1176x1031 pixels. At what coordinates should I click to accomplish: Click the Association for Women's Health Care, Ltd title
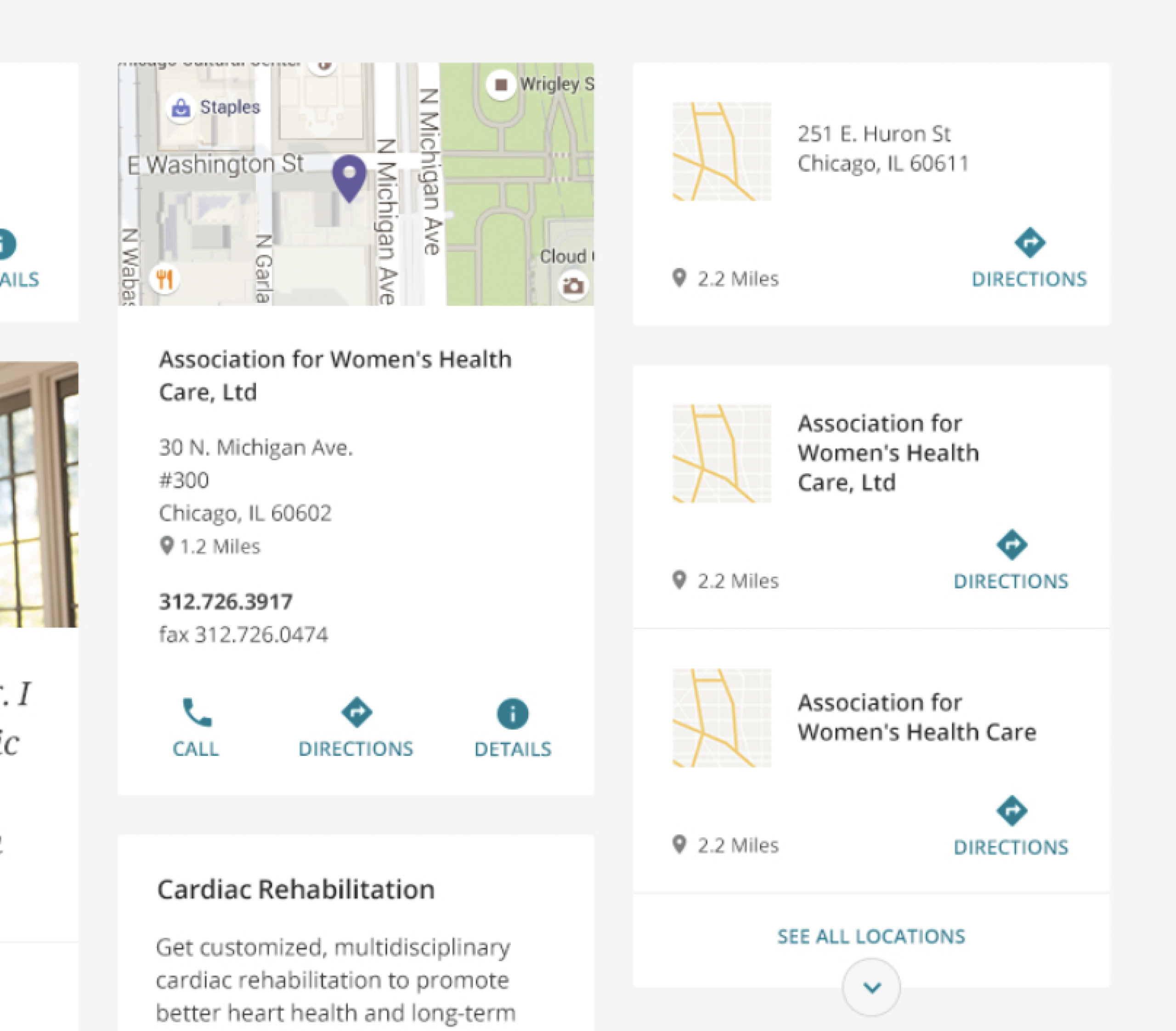pos(335,375)
